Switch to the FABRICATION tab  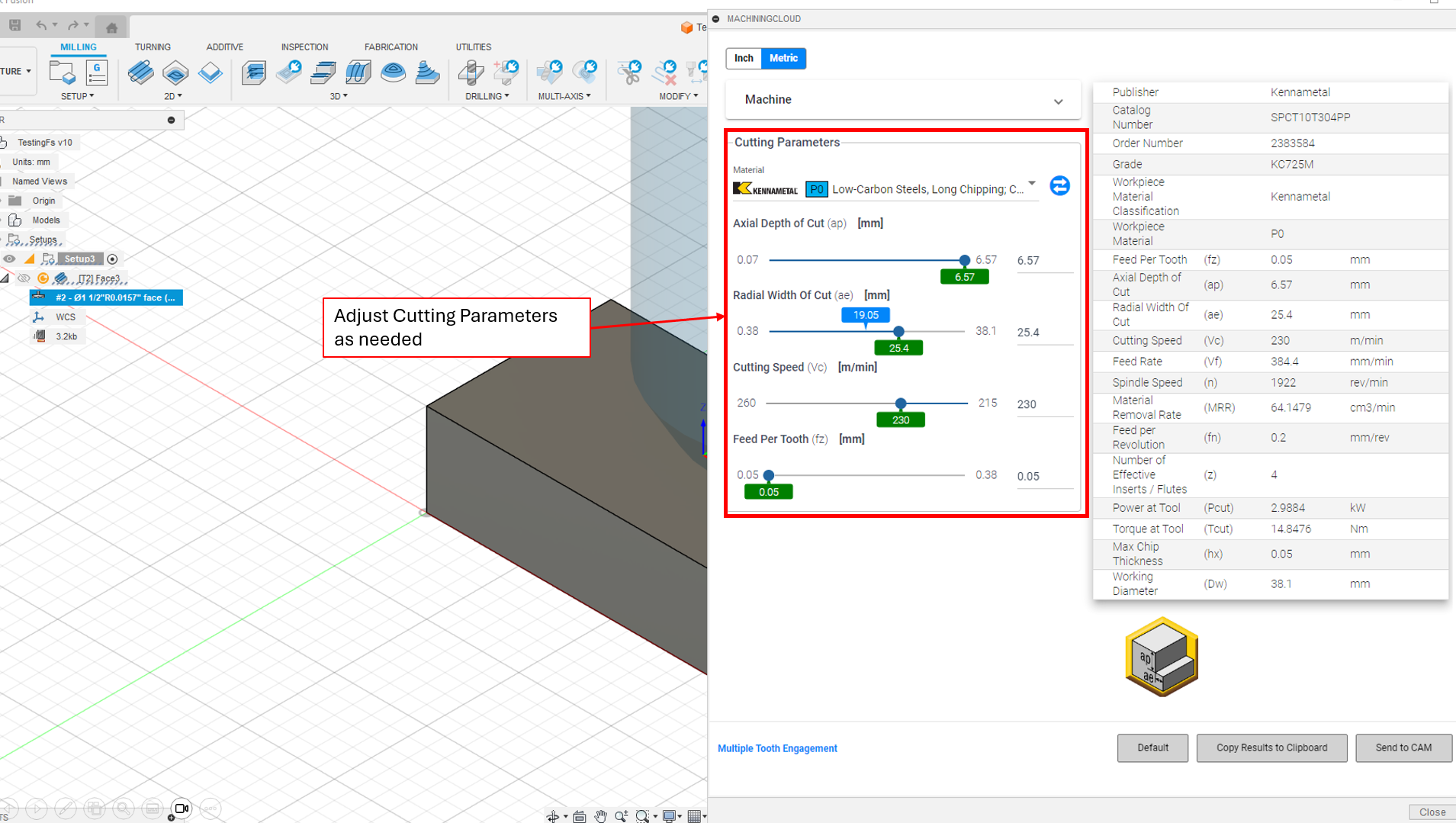(391, 47)
